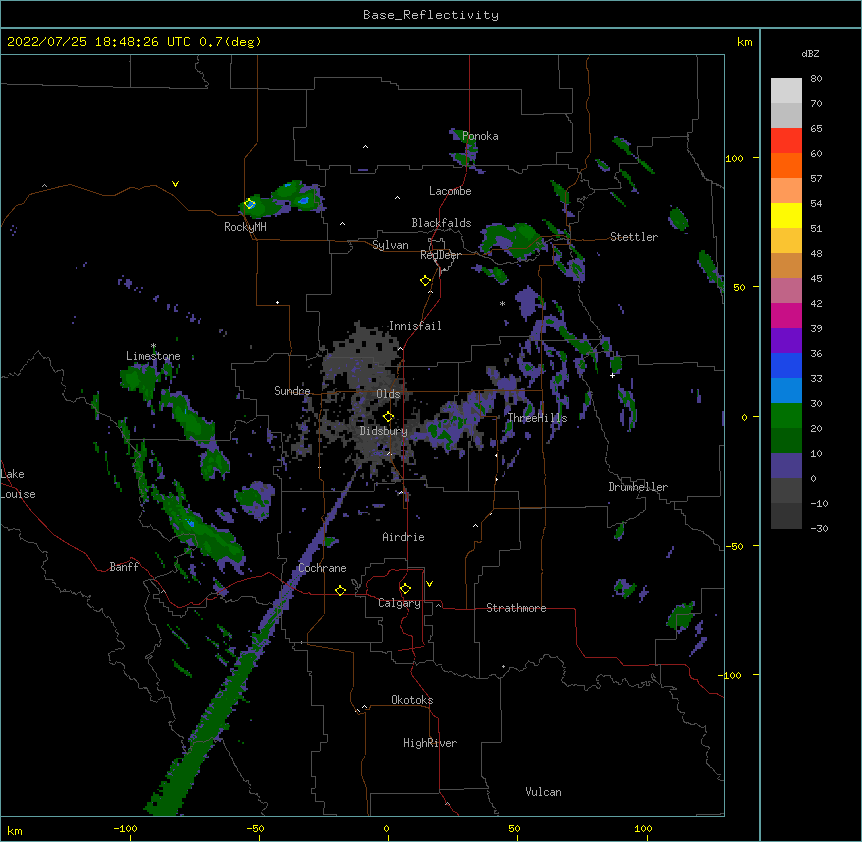This screenshot has height=842, width=862.
Task: Click the yellow marker above Calgary label
Action: (405, 589)
